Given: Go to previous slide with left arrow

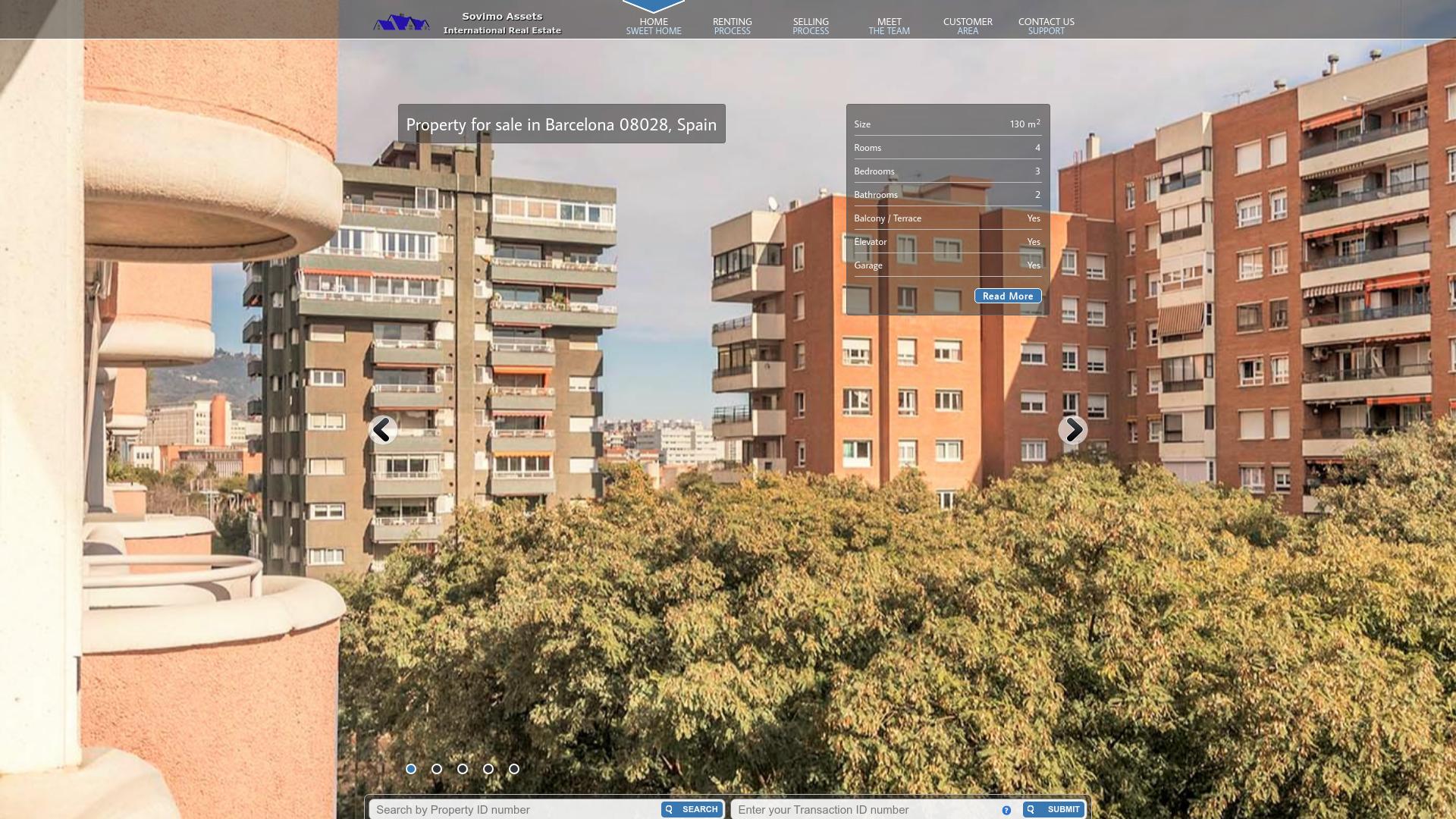Looking at the screenshot, I should click(383, 430).
